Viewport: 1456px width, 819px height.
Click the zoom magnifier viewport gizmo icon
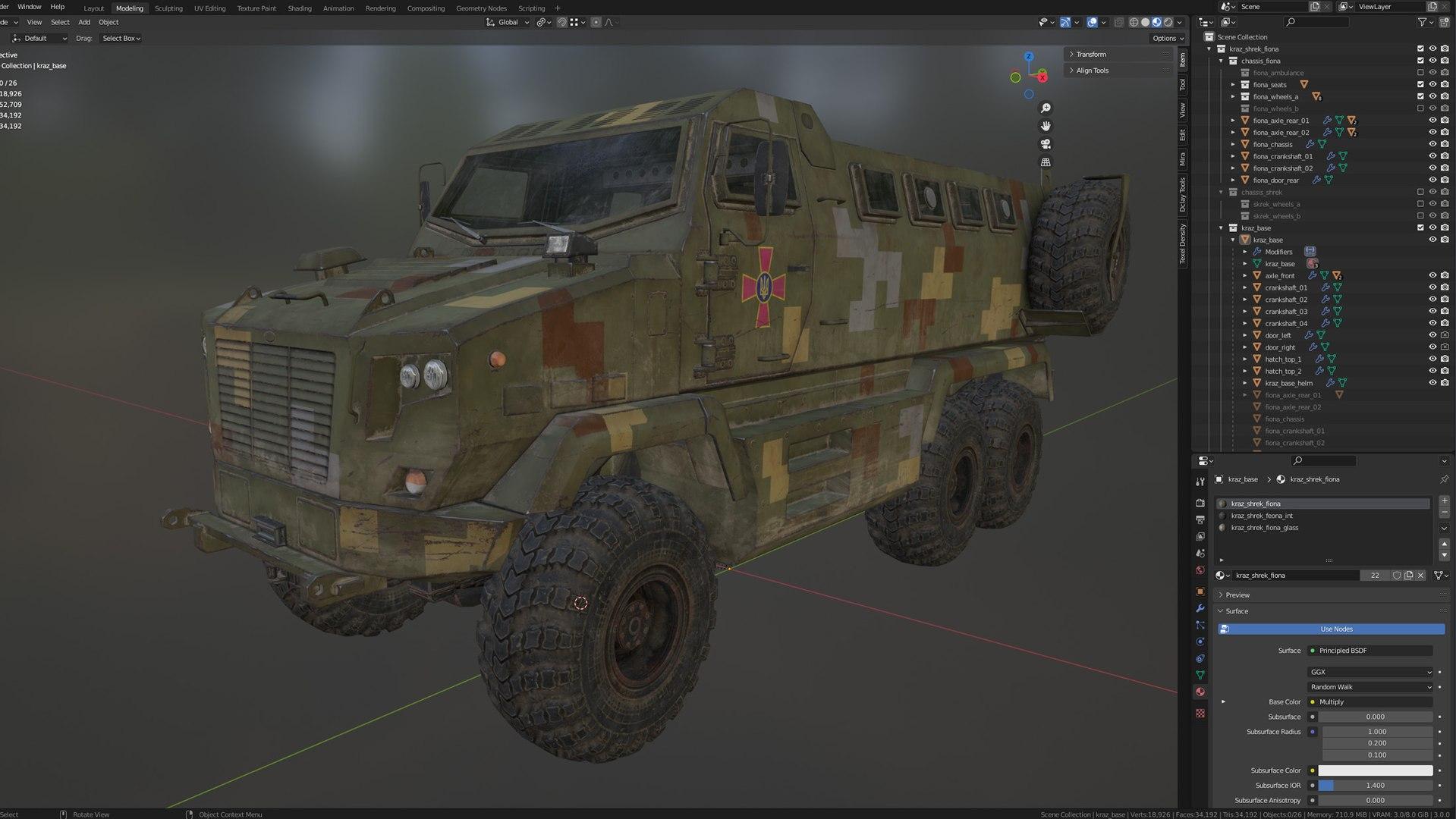1046,108
